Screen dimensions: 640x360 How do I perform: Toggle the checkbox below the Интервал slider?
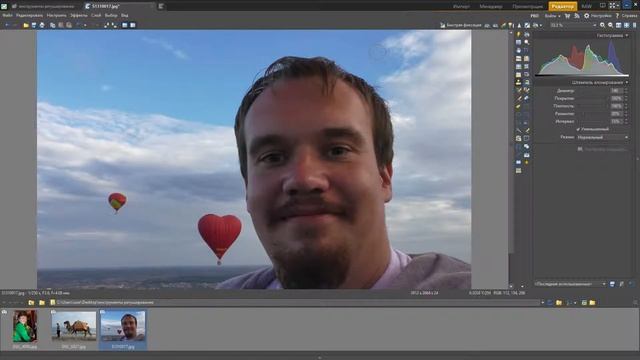578,129
